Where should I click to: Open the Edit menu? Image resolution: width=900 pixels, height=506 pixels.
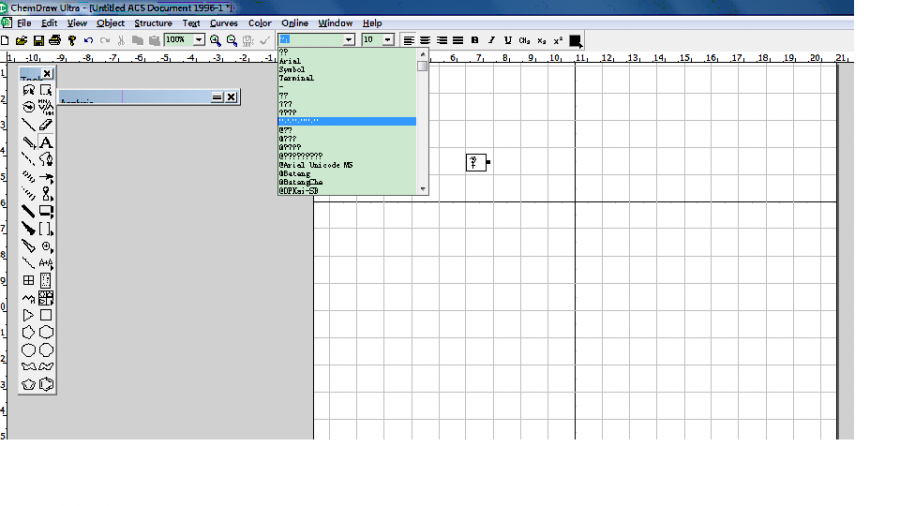(49, 23)
